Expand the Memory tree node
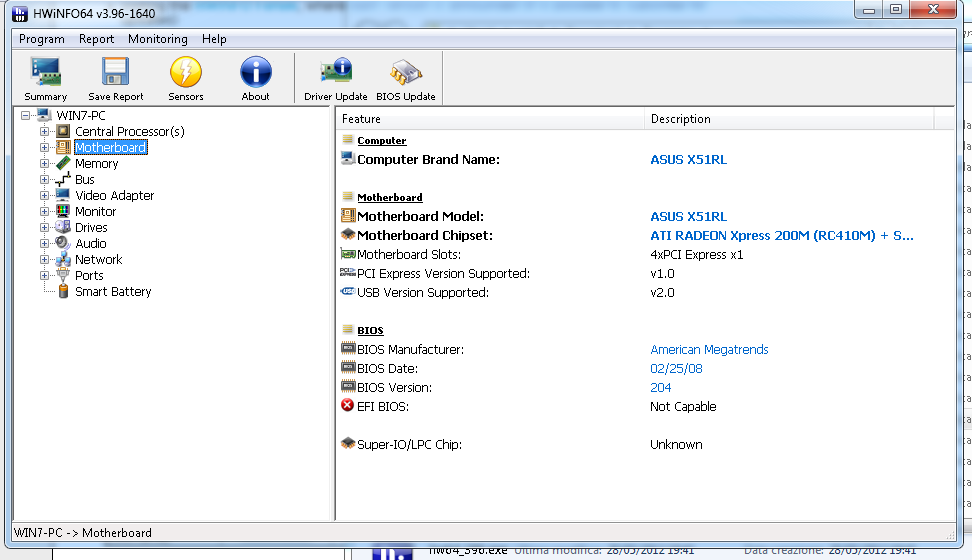 pyautogui.click(x=44, y=164)
